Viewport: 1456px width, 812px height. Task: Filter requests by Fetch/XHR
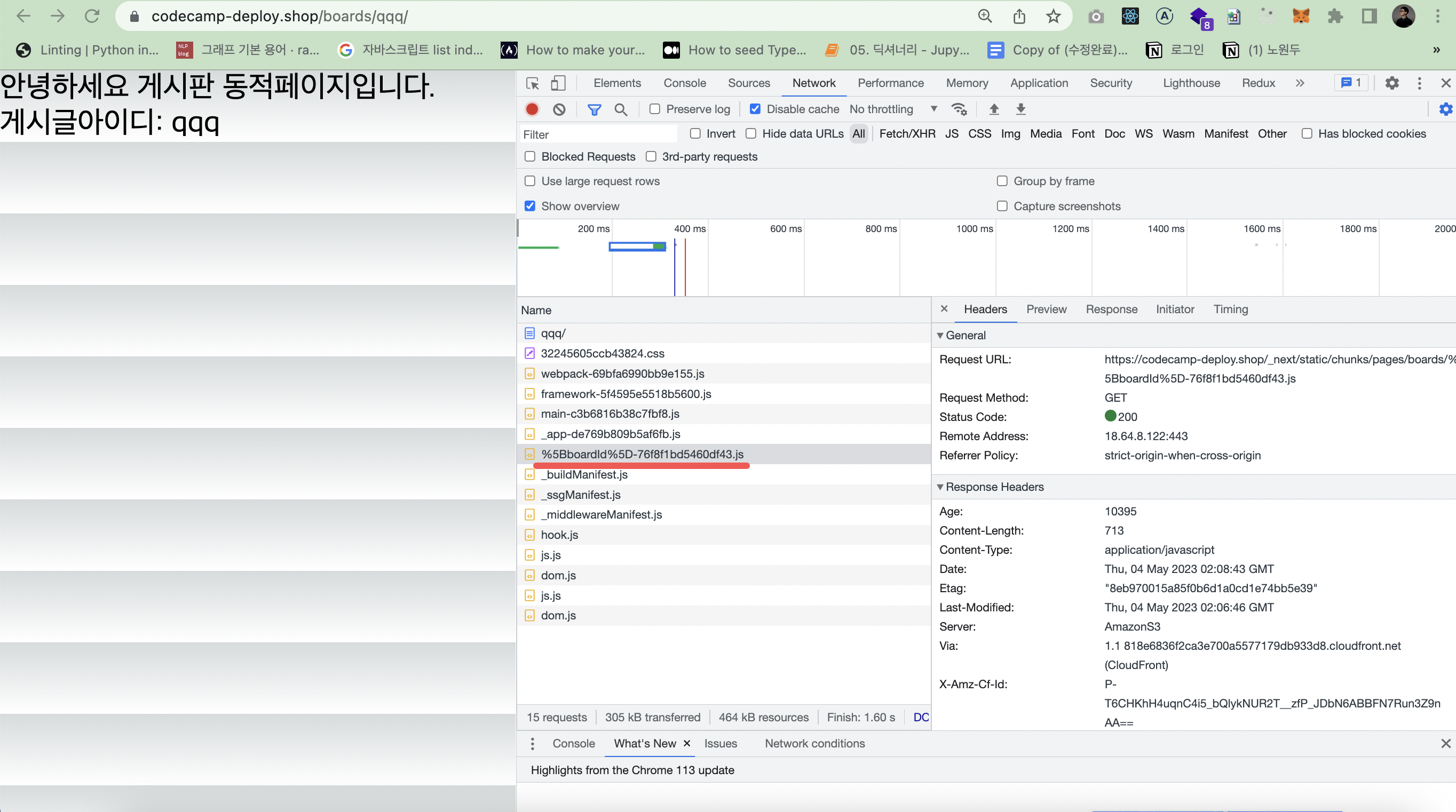pyautogui.click(x=907, y=133)
